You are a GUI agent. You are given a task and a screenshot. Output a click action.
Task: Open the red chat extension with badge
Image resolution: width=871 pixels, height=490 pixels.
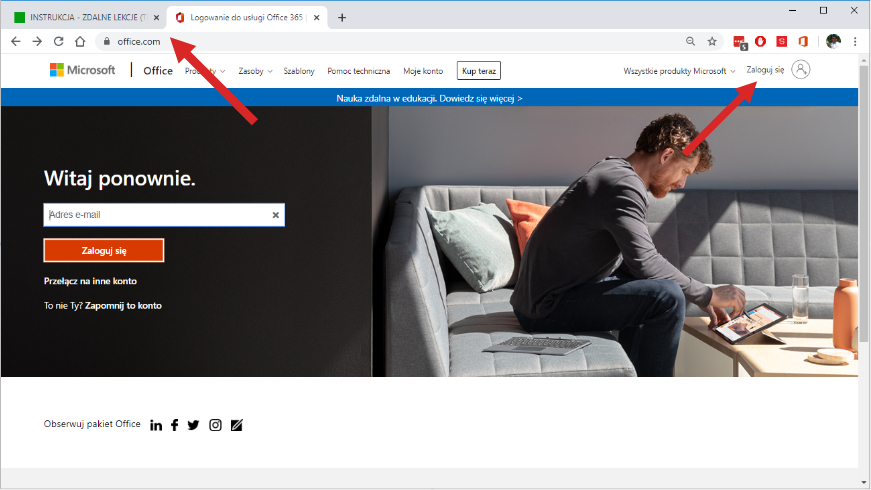pyautogui.click(x=739, y=42)
